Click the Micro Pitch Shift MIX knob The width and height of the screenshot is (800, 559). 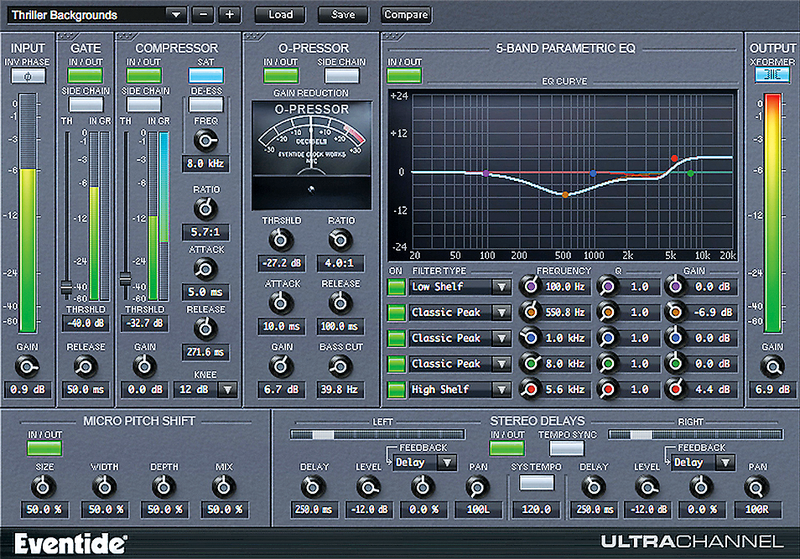coord(223,487)
